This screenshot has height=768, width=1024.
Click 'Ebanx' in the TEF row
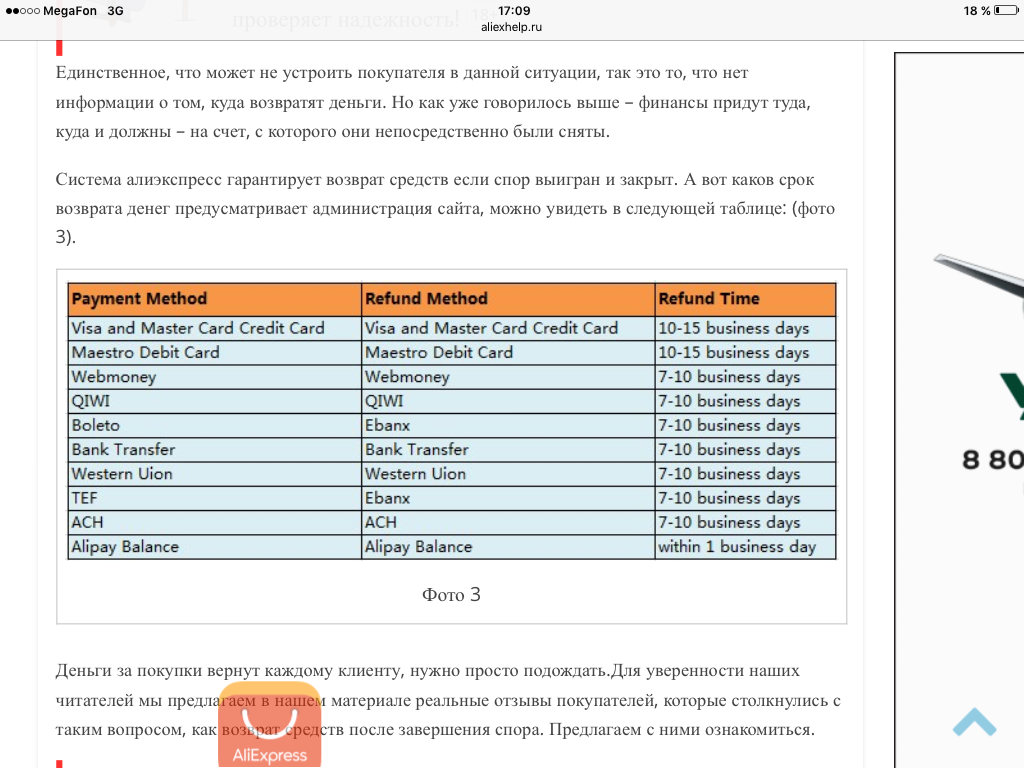tap(508, 498)
